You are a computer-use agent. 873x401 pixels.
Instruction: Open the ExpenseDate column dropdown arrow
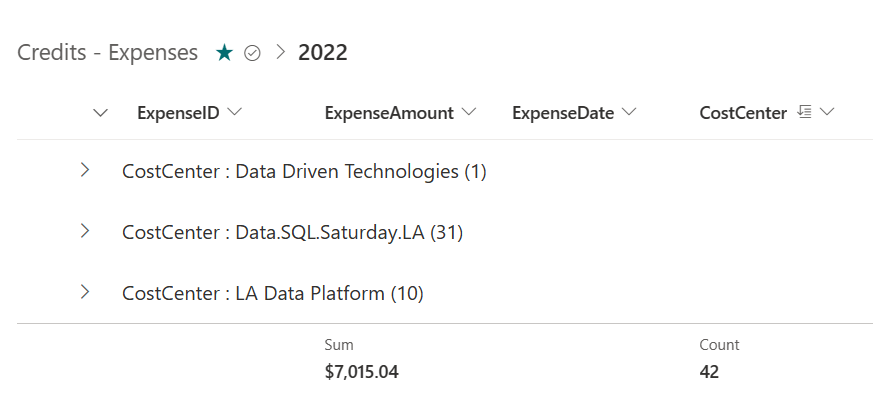coord(629,113)
